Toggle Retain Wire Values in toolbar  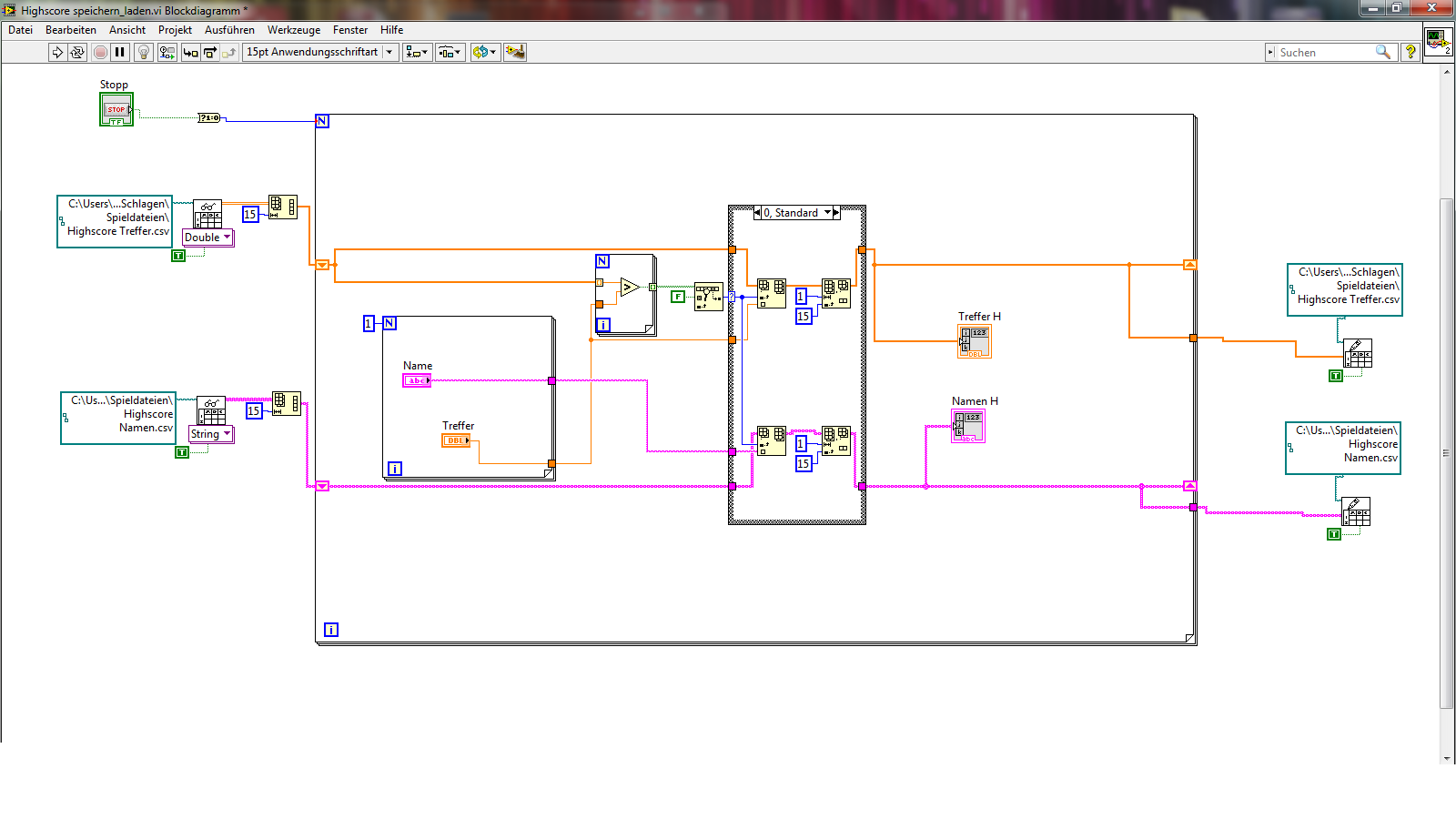(167, 53)
